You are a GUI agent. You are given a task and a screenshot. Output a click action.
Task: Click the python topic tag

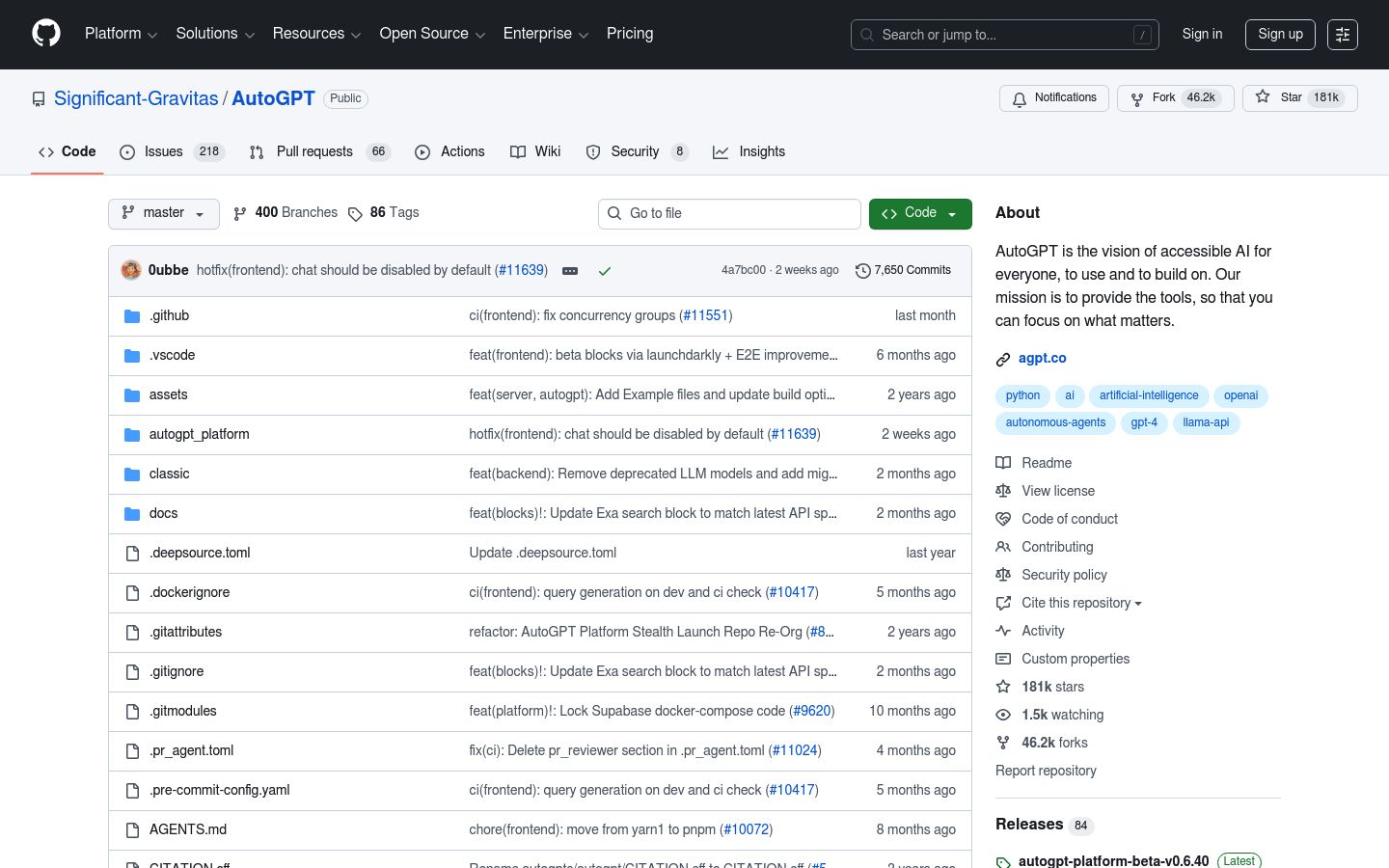click(x=1022, y=396)
